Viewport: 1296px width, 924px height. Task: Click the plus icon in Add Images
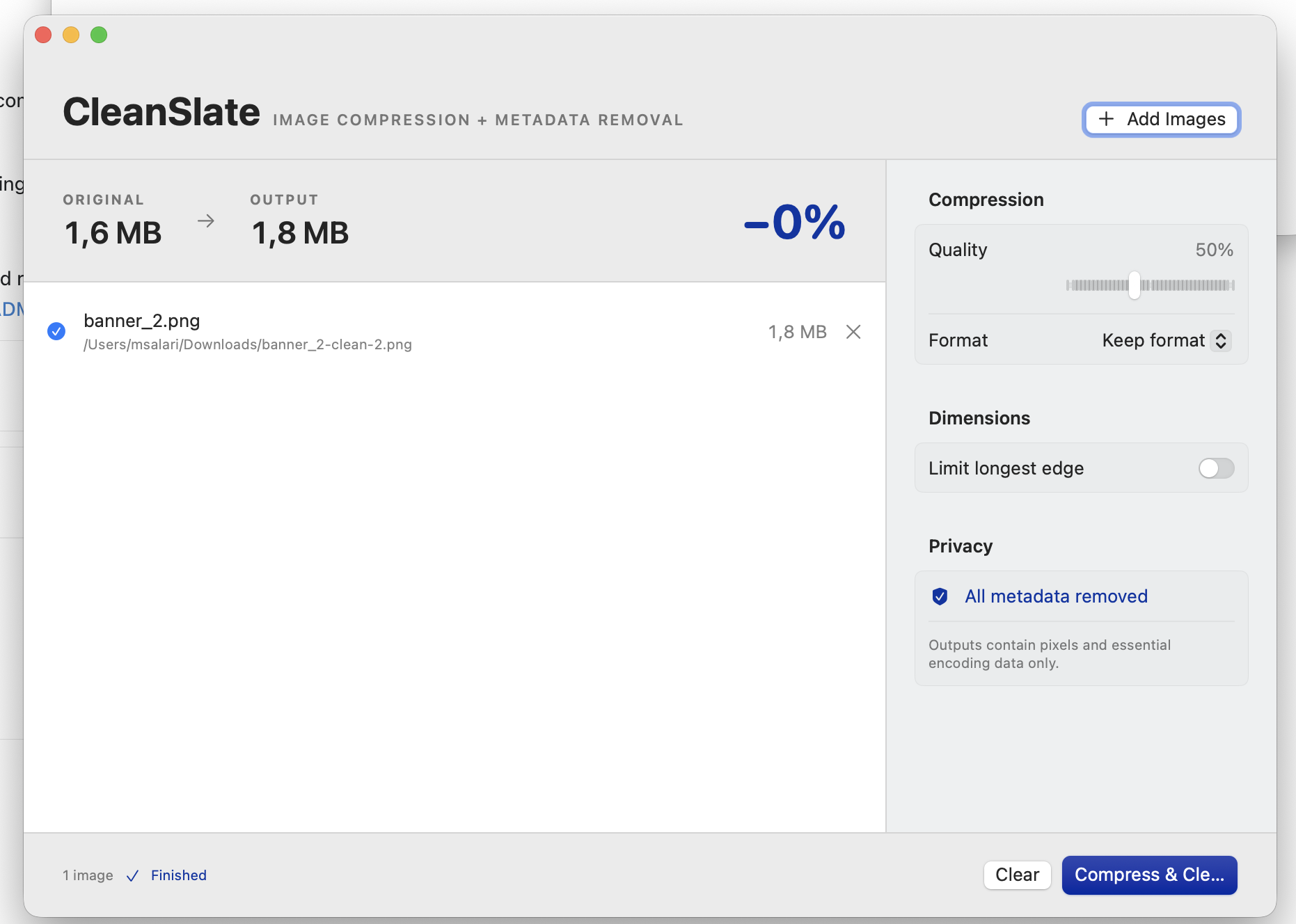(1106, 119)
